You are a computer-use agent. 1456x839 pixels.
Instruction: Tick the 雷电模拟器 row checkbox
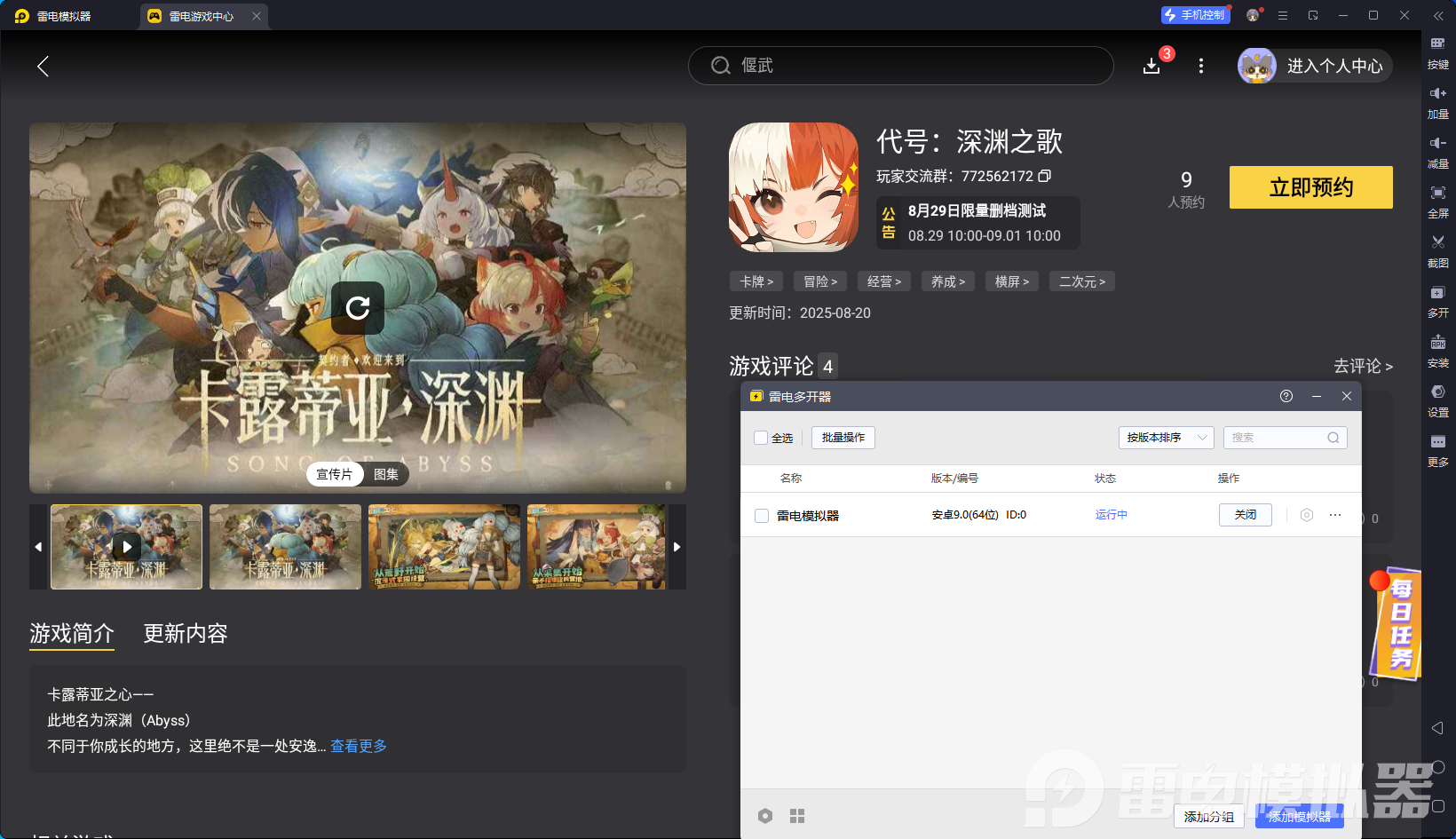[762, 516]
